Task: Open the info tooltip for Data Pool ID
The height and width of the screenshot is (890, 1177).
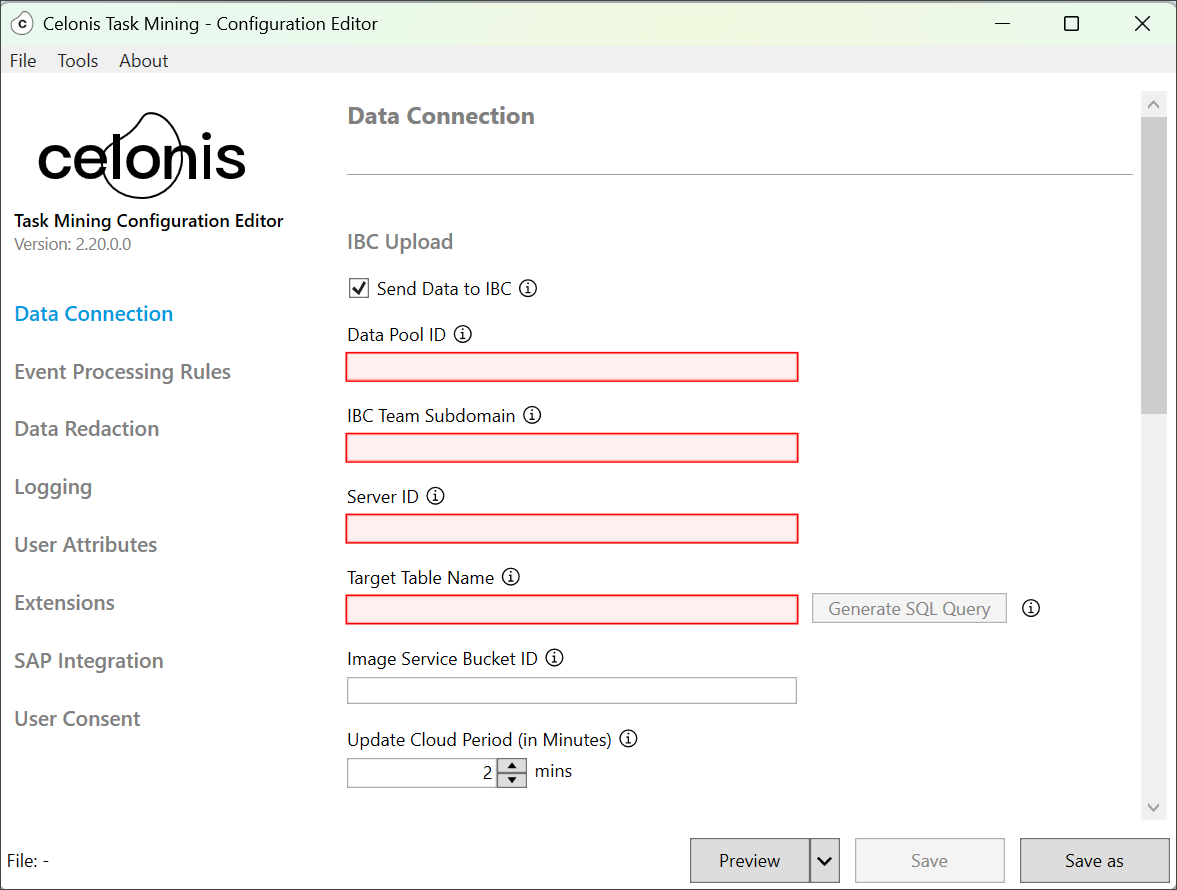Action: (462, 334)
